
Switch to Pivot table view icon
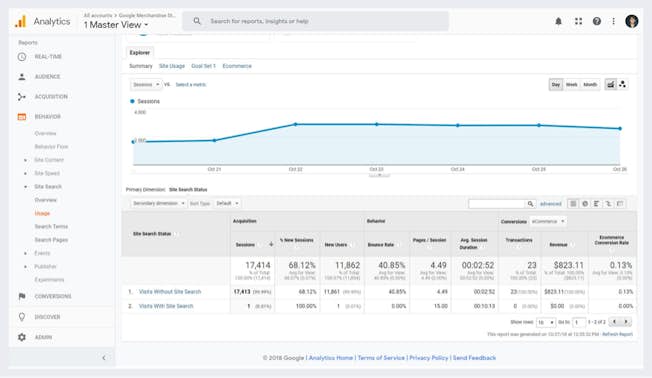620,204
